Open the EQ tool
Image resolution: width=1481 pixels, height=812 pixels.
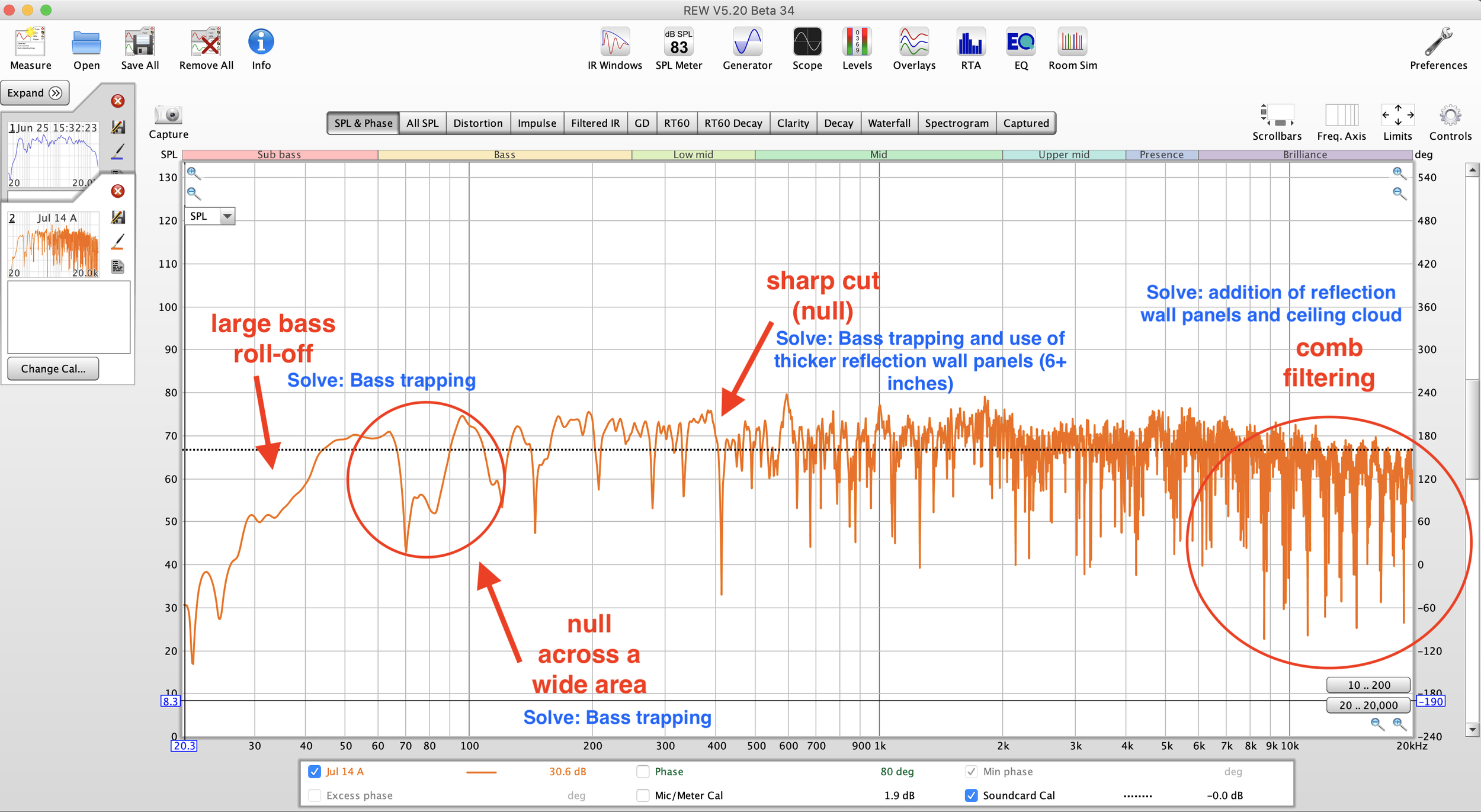point(1021,43)
